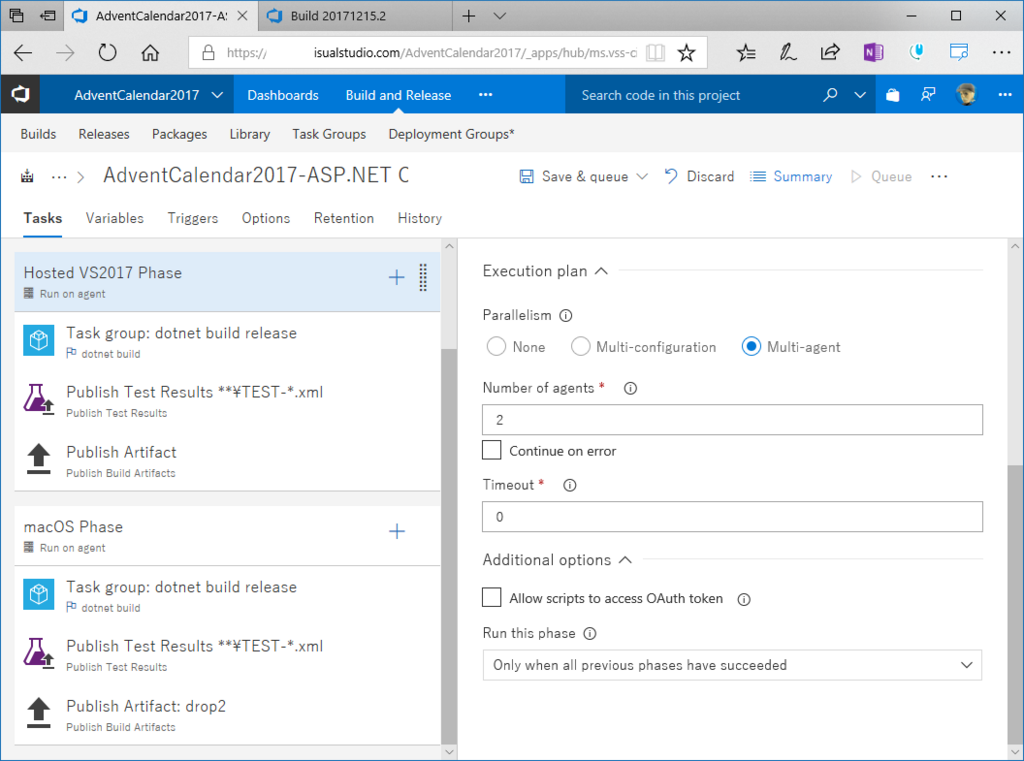The height and width of the screenshot is (761, 1024).
Task: Switch to Triggers tab
Action: tap(193, 218)
